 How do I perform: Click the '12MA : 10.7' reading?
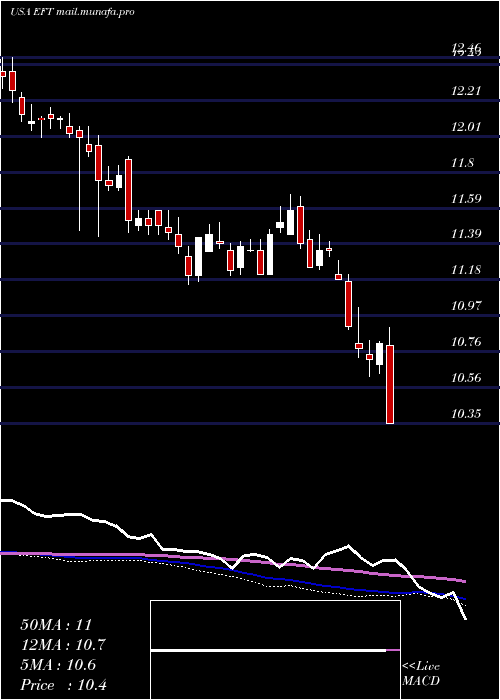[x=63, y=645]
